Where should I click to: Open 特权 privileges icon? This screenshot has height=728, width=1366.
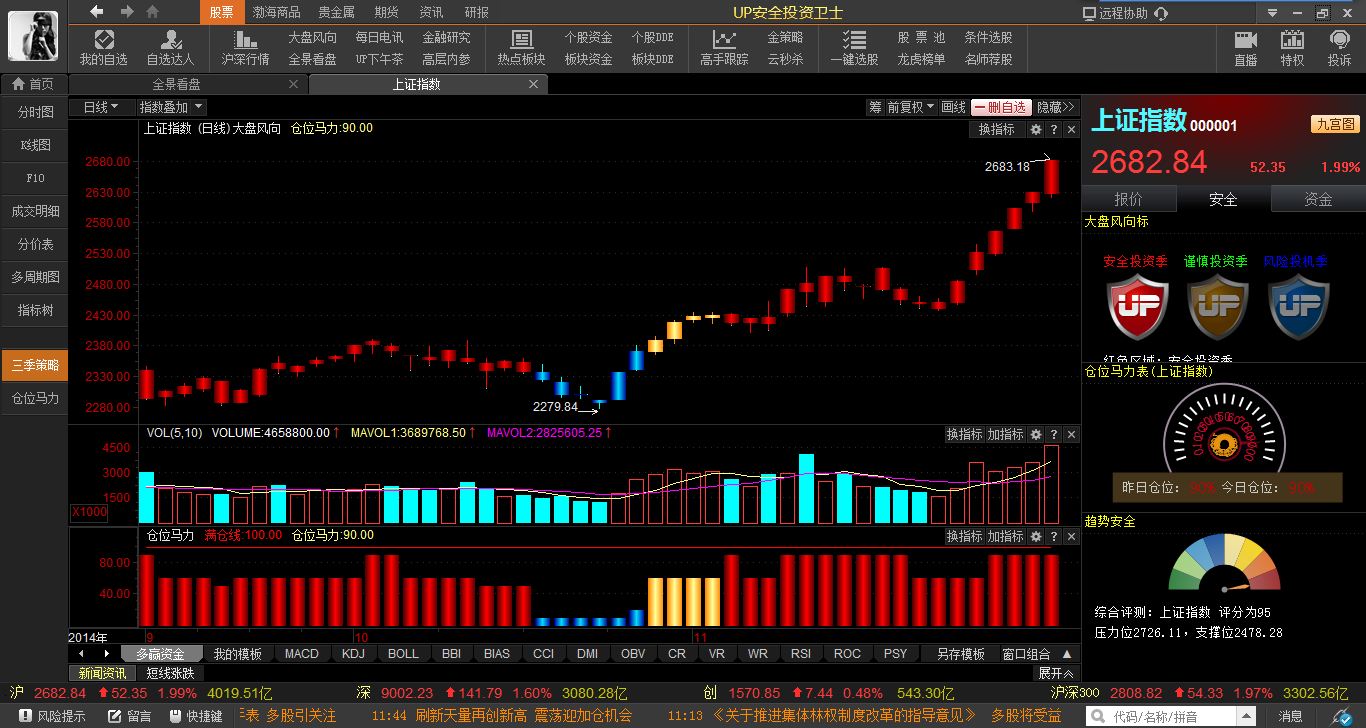click(x=1292, y=47)
